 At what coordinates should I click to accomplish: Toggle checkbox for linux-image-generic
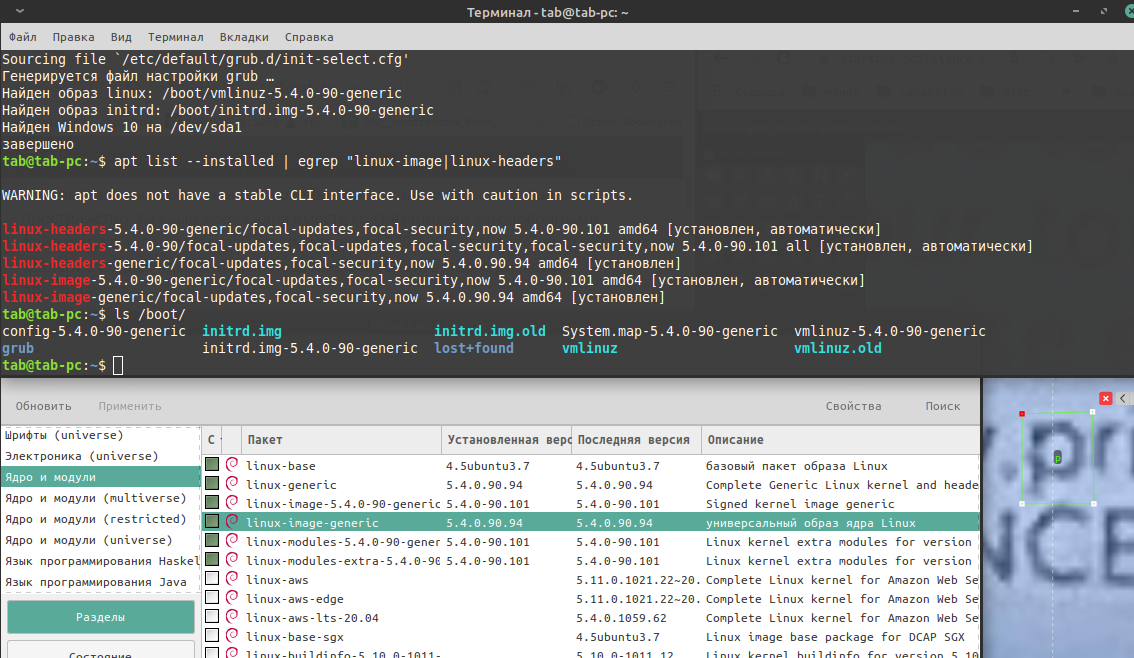coord(212,521)
